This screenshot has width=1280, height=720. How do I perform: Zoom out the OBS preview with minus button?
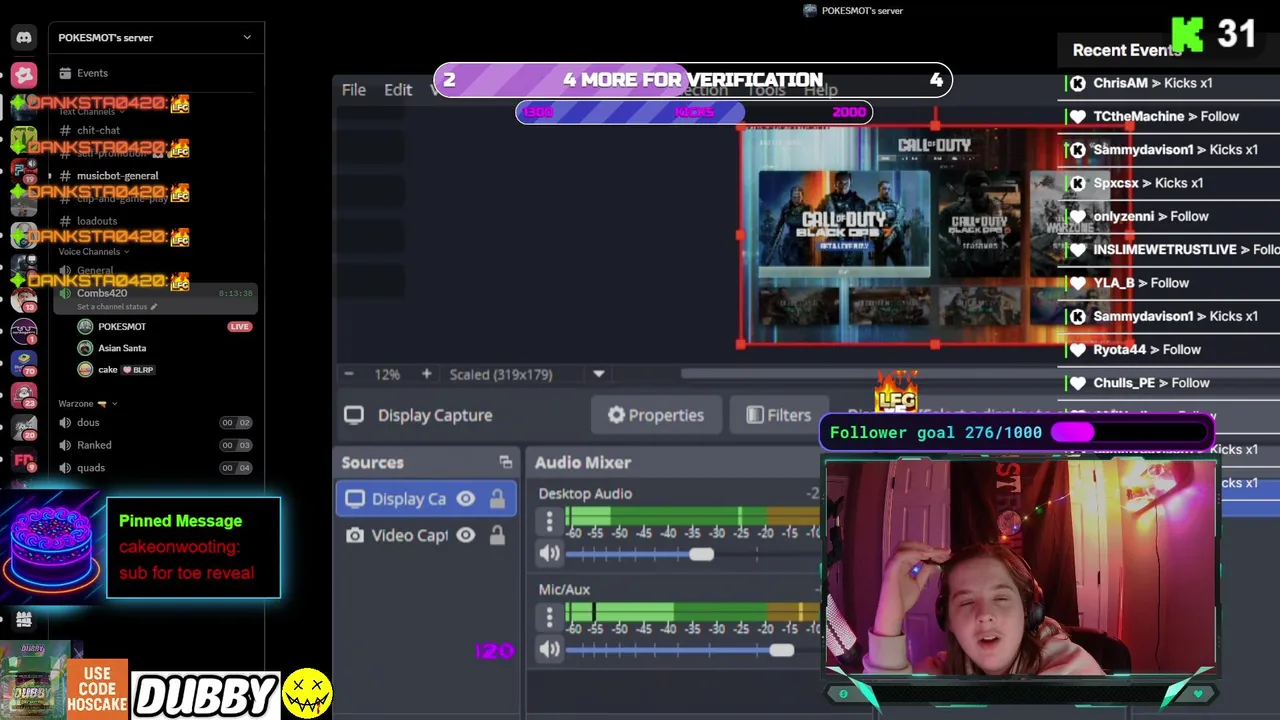tap(349, 374)
